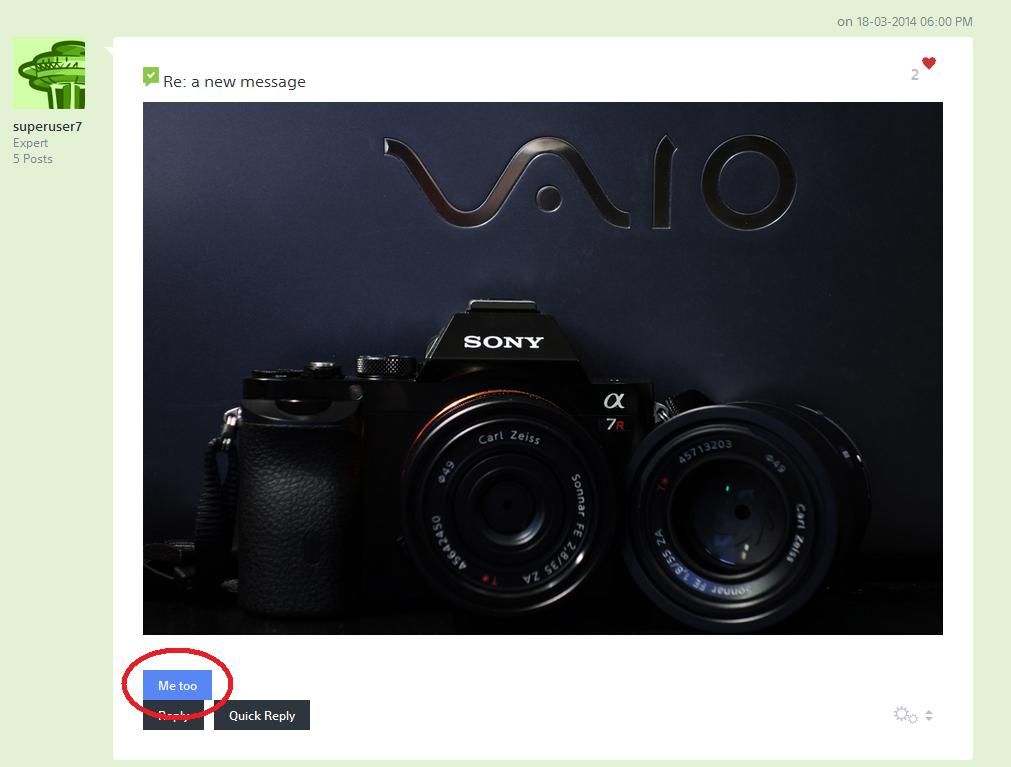This screenshot has height=767, width=1011.
Task: Click the SONY lettering on the camera
Action: click(503, 342)
